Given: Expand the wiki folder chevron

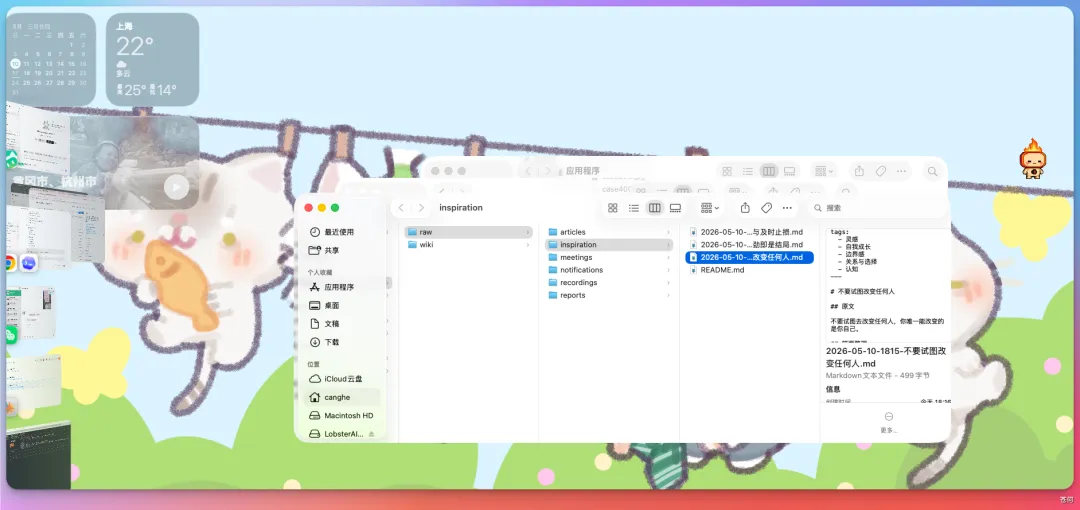Looking at the screenshot, I should click(x=528, y=245).
